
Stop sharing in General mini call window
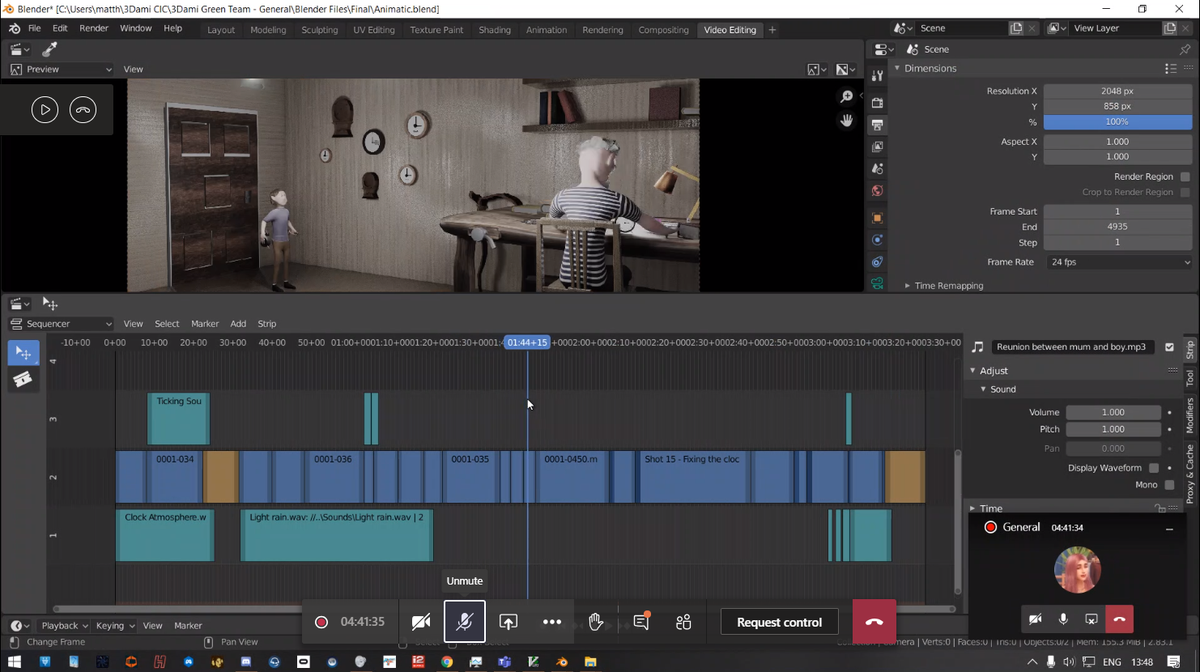pyautogui.click(x=1091, y=620)
